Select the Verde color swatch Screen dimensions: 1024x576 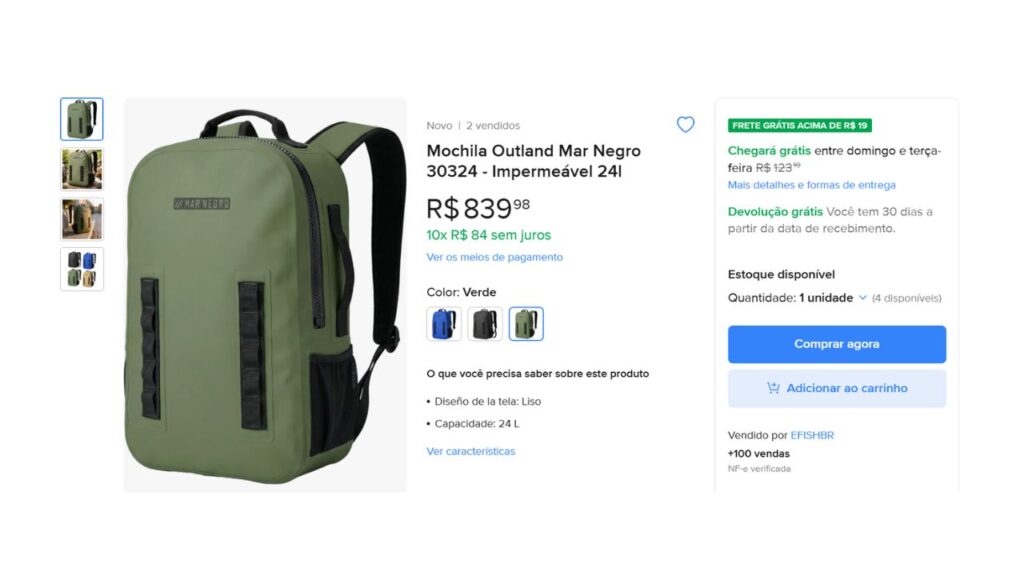click(527, 323)
